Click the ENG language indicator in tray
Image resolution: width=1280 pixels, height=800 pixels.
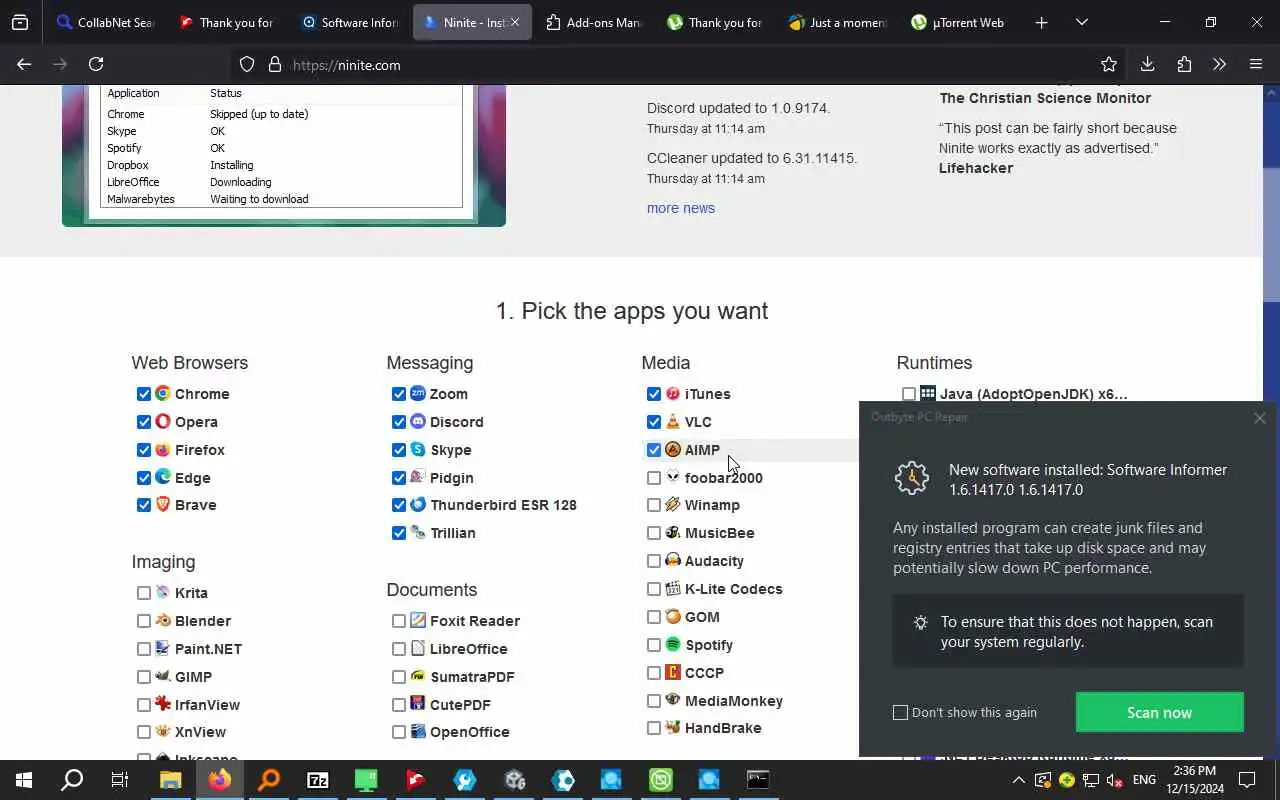click(x=1144, y=780)
